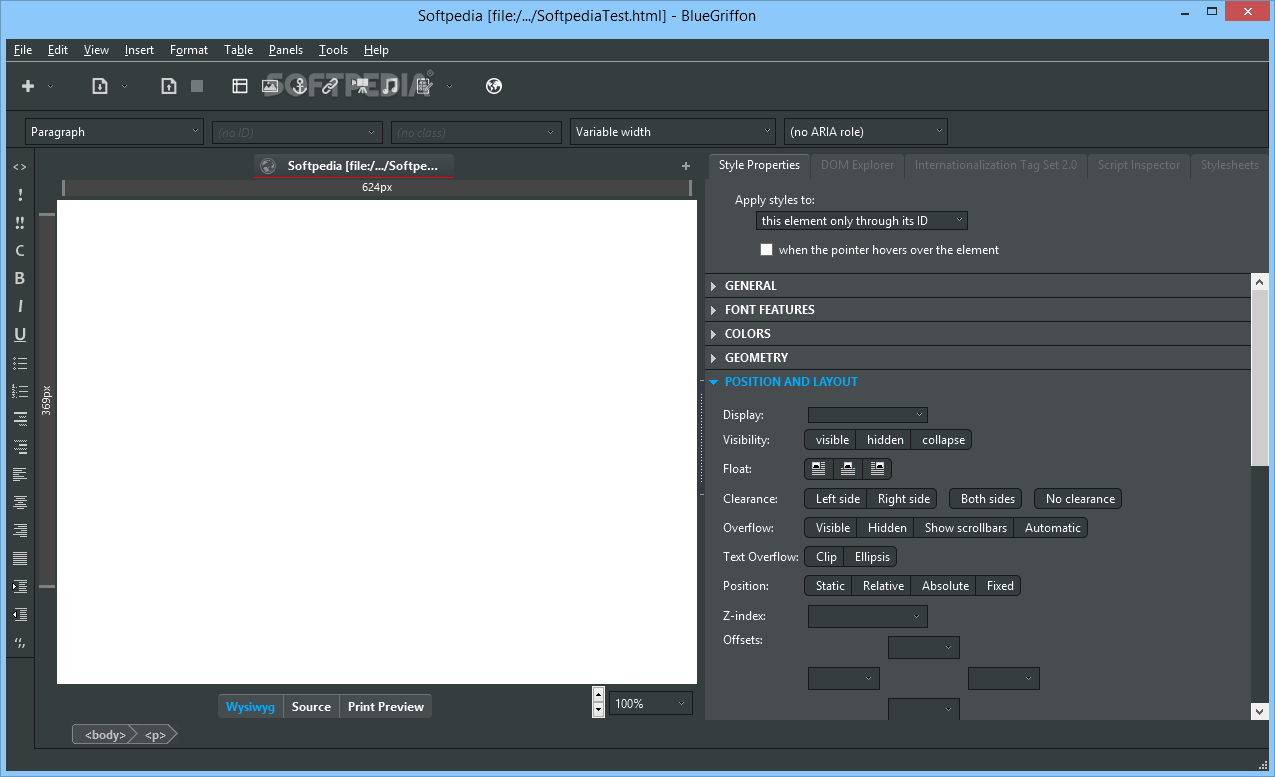Screen dimensions: 1275x777
Task: Click the open document icon with down arrow
Action: [x=100, y=86]
